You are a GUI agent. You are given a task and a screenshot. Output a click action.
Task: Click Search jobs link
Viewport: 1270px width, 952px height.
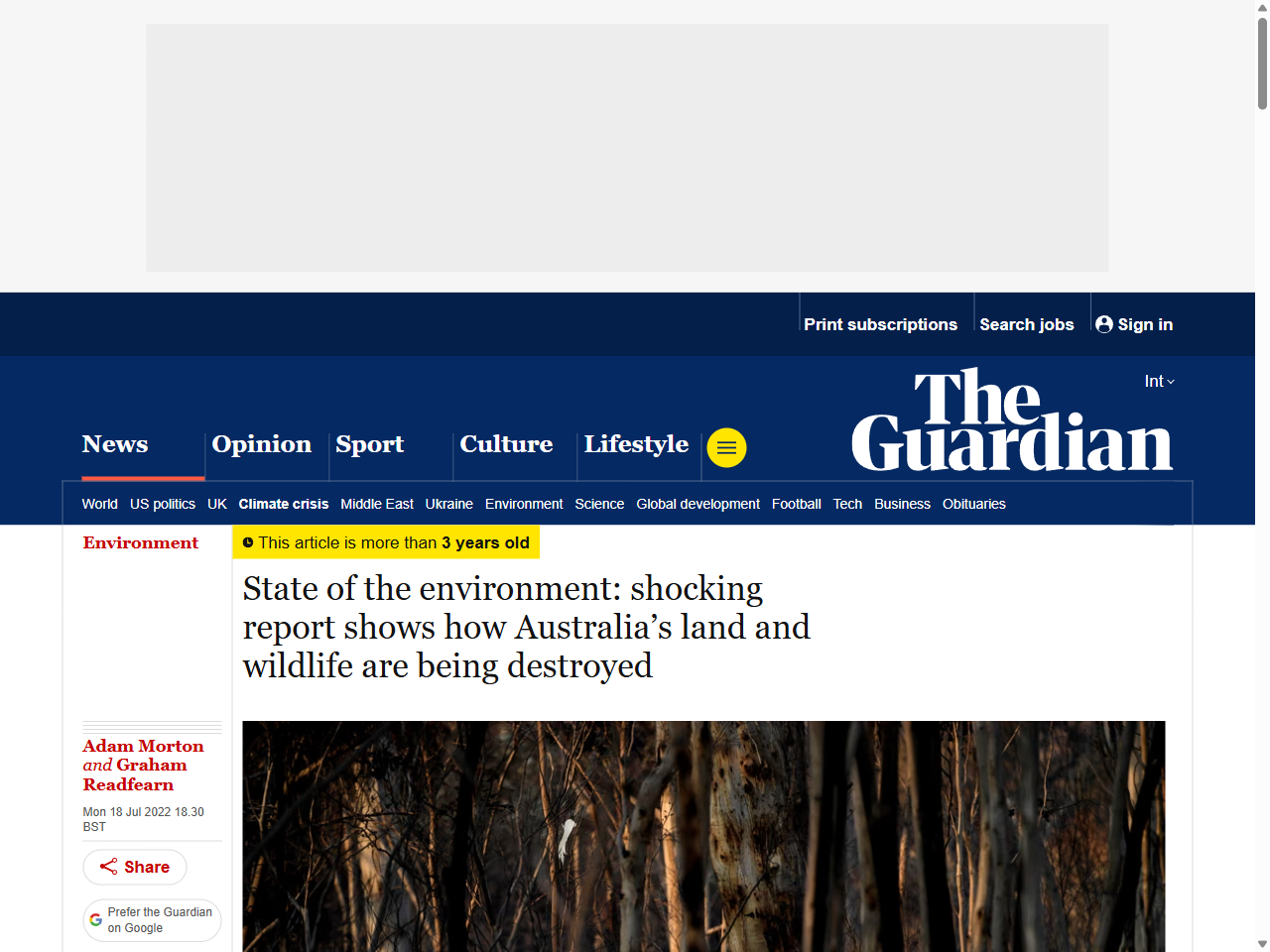(x=1026, y=324)
